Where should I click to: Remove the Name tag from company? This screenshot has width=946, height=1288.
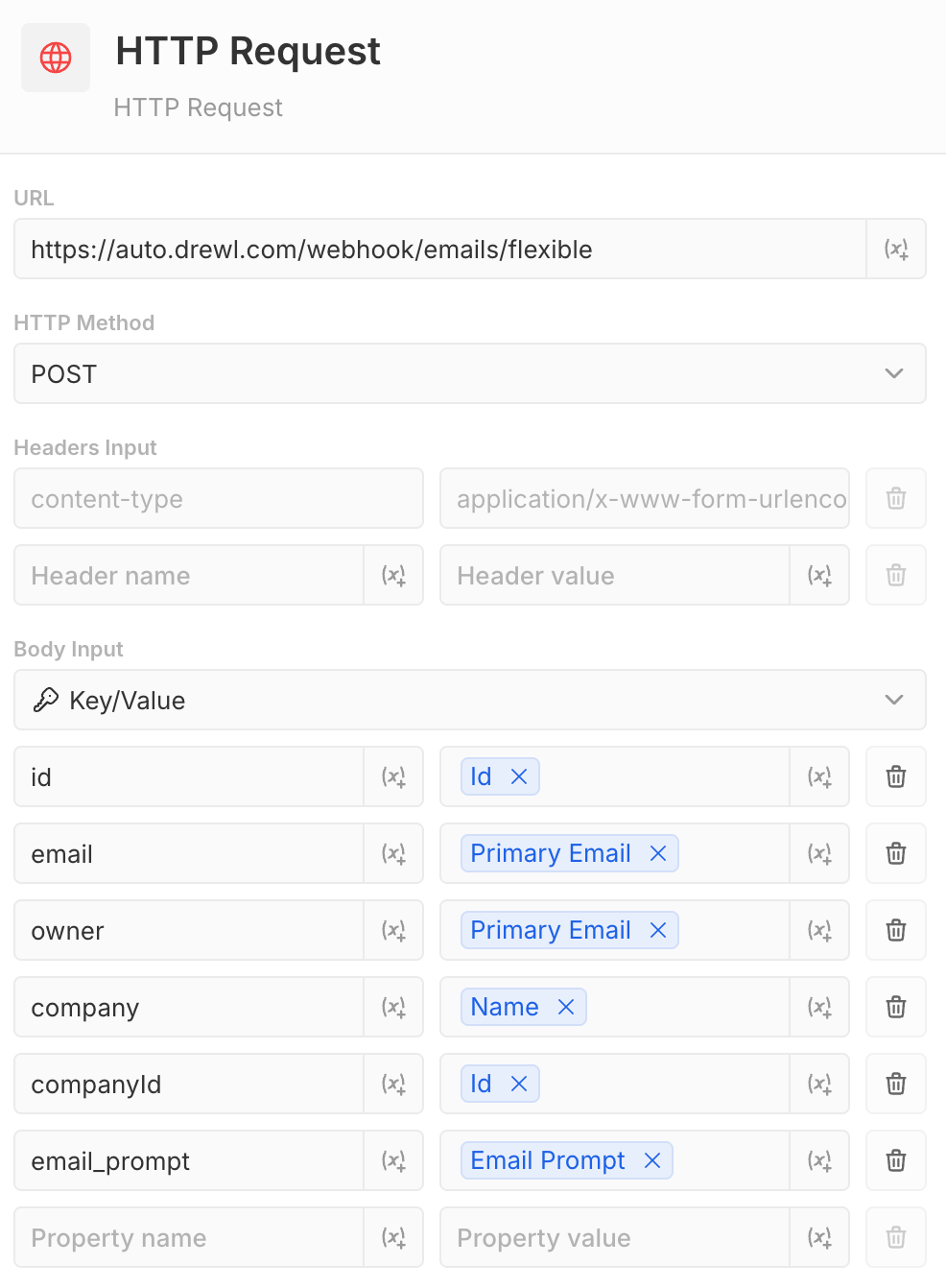coord(566,1007)
